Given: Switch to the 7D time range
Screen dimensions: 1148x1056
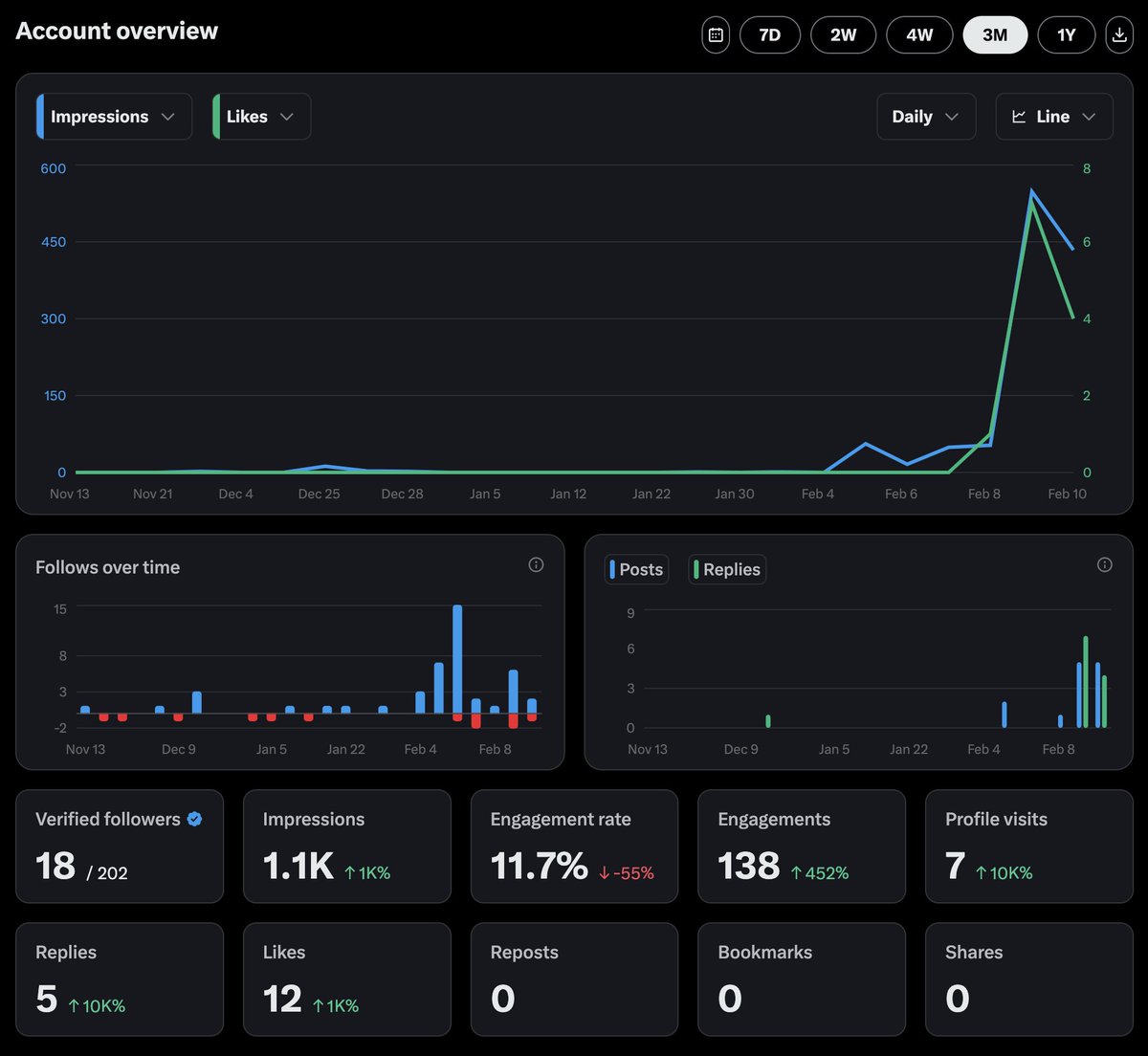Looking at the screenshot, I should tap(769, 34).
